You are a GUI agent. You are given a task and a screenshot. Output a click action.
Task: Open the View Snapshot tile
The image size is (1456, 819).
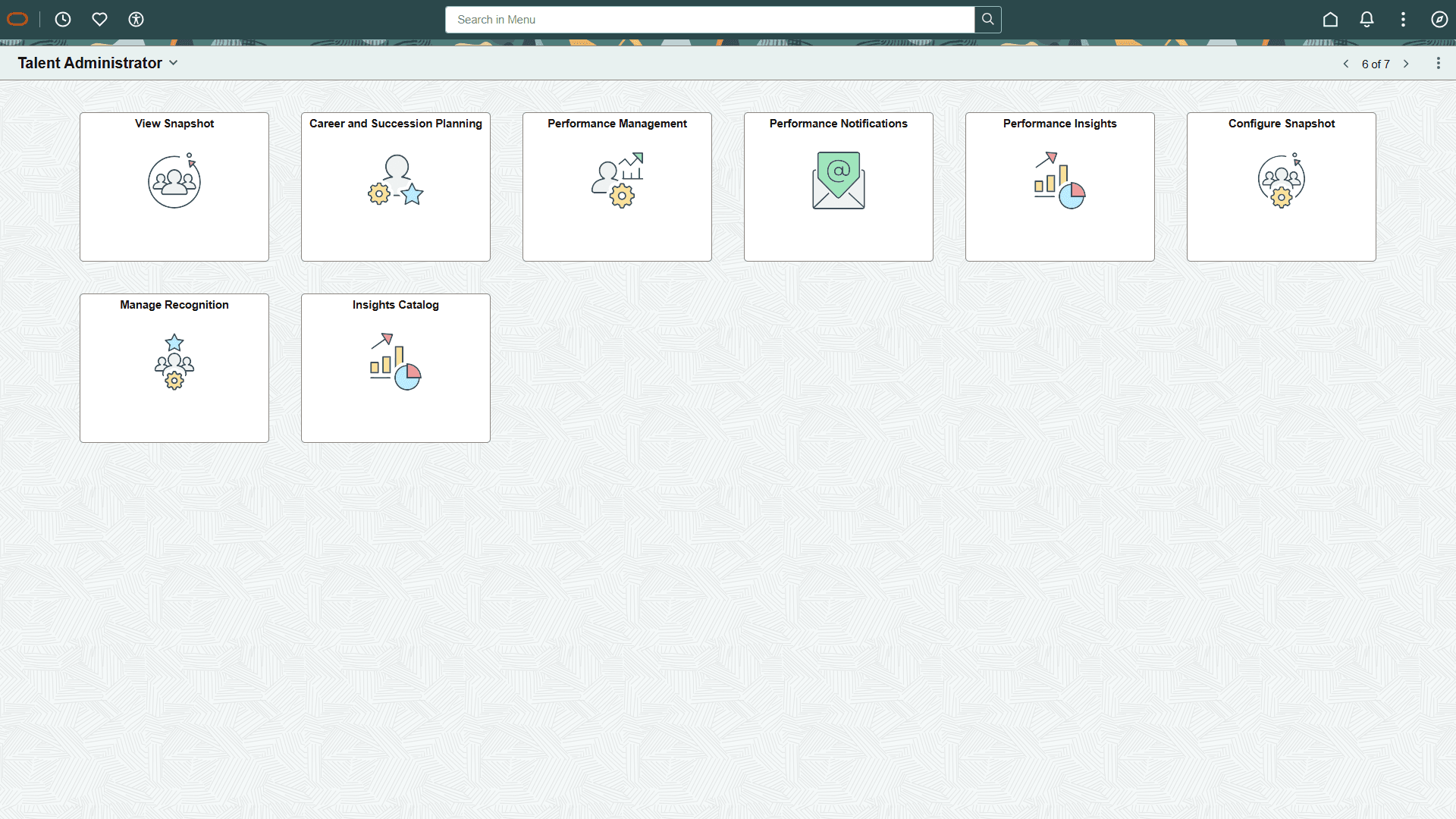(174, 187)
